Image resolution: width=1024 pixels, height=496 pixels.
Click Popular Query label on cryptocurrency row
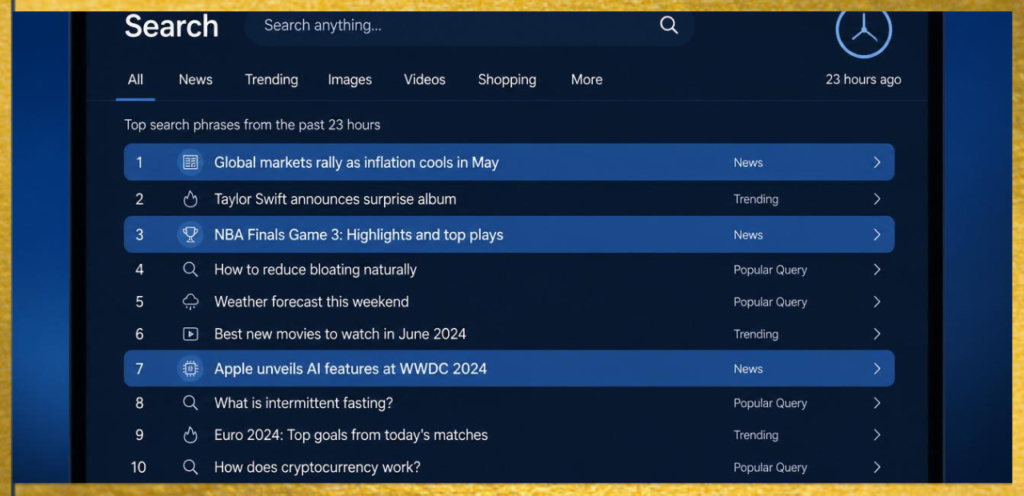pyautogui.click(x=771, y=467)
